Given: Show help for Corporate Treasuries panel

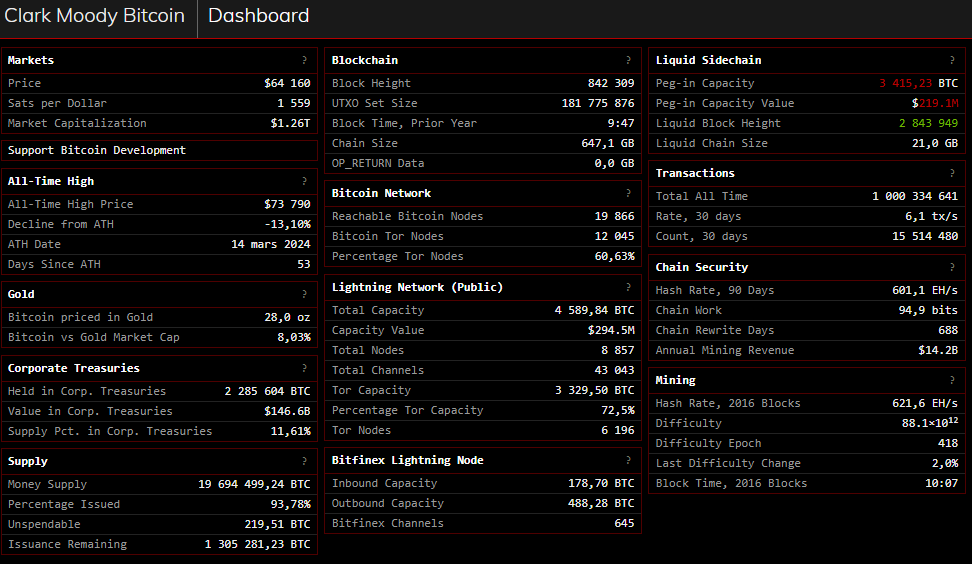Looking at the screenshot, I should click(304, 369).
